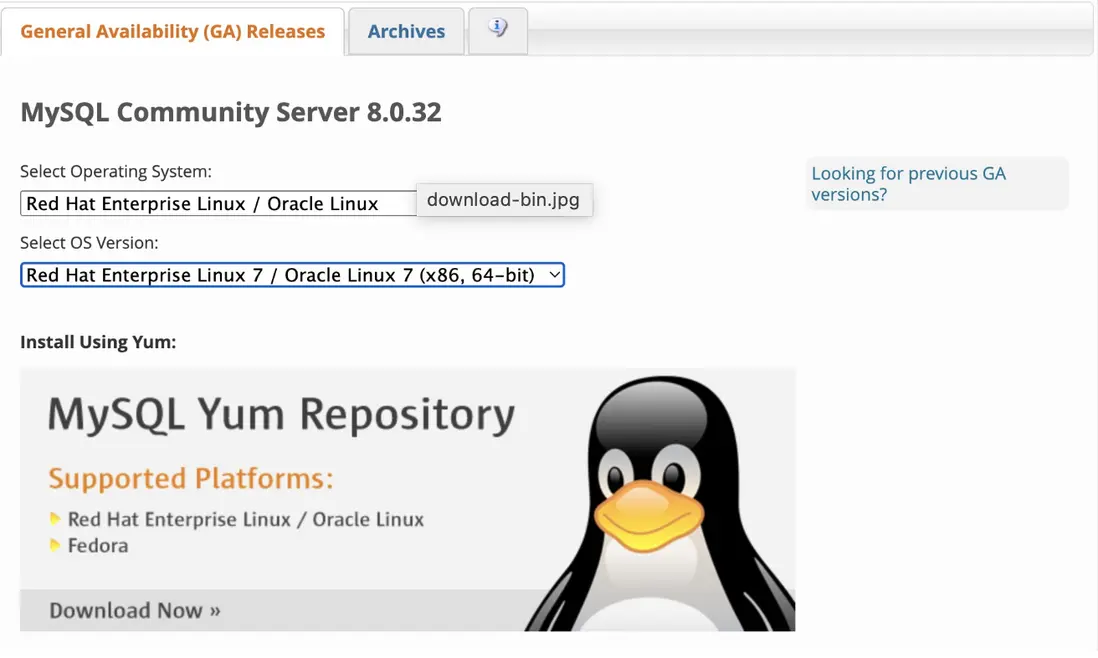
Task: Click the yellow bullet arrow beside Fedora
Action: tap(56, 546)
